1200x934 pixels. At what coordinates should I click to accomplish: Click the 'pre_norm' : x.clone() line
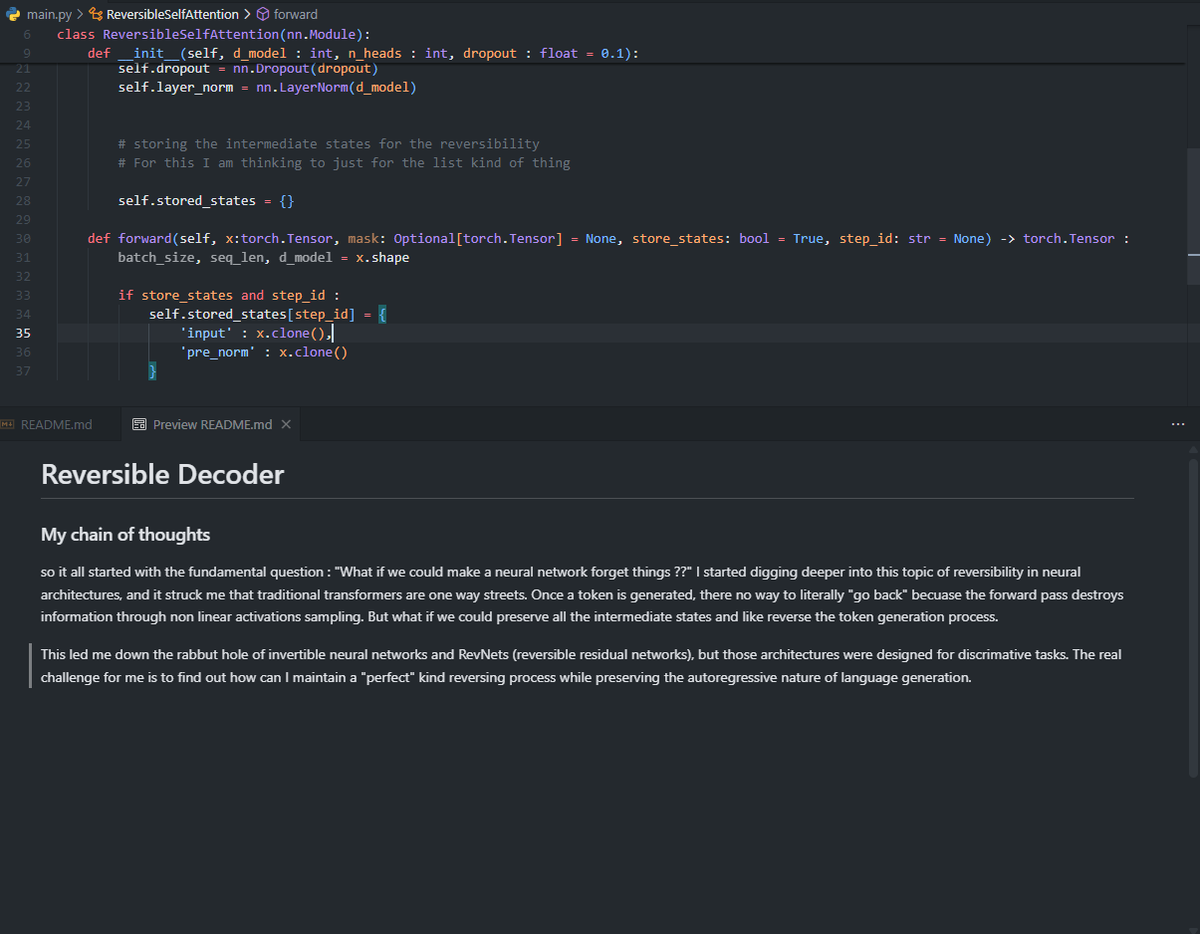click(264, 352)
